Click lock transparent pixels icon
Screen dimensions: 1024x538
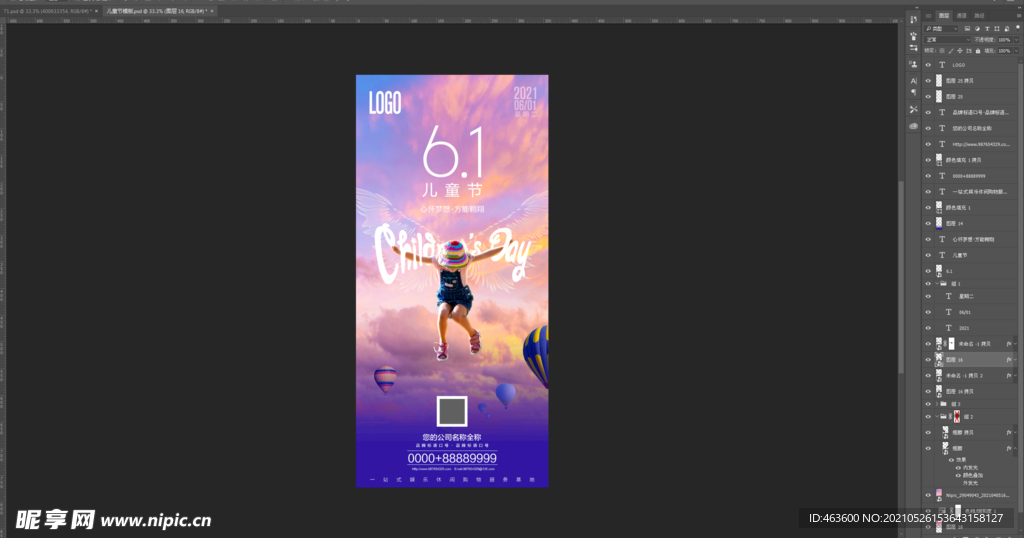click(x=942, y=51)
